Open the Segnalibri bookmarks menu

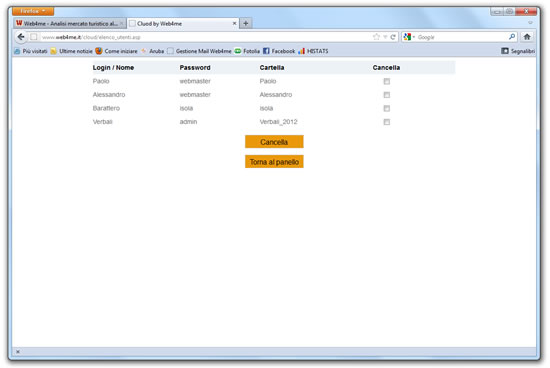coord(518,51)
